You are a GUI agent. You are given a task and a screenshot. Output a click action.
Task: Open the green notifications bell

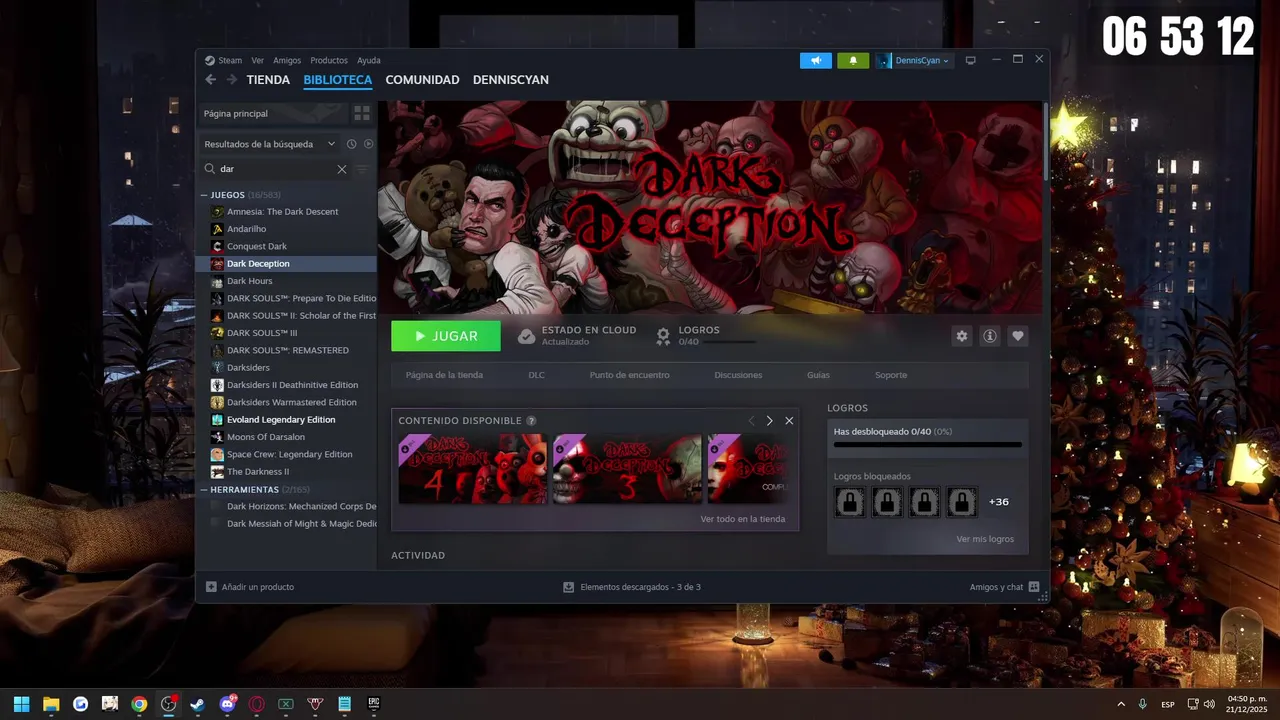point(853,60)
